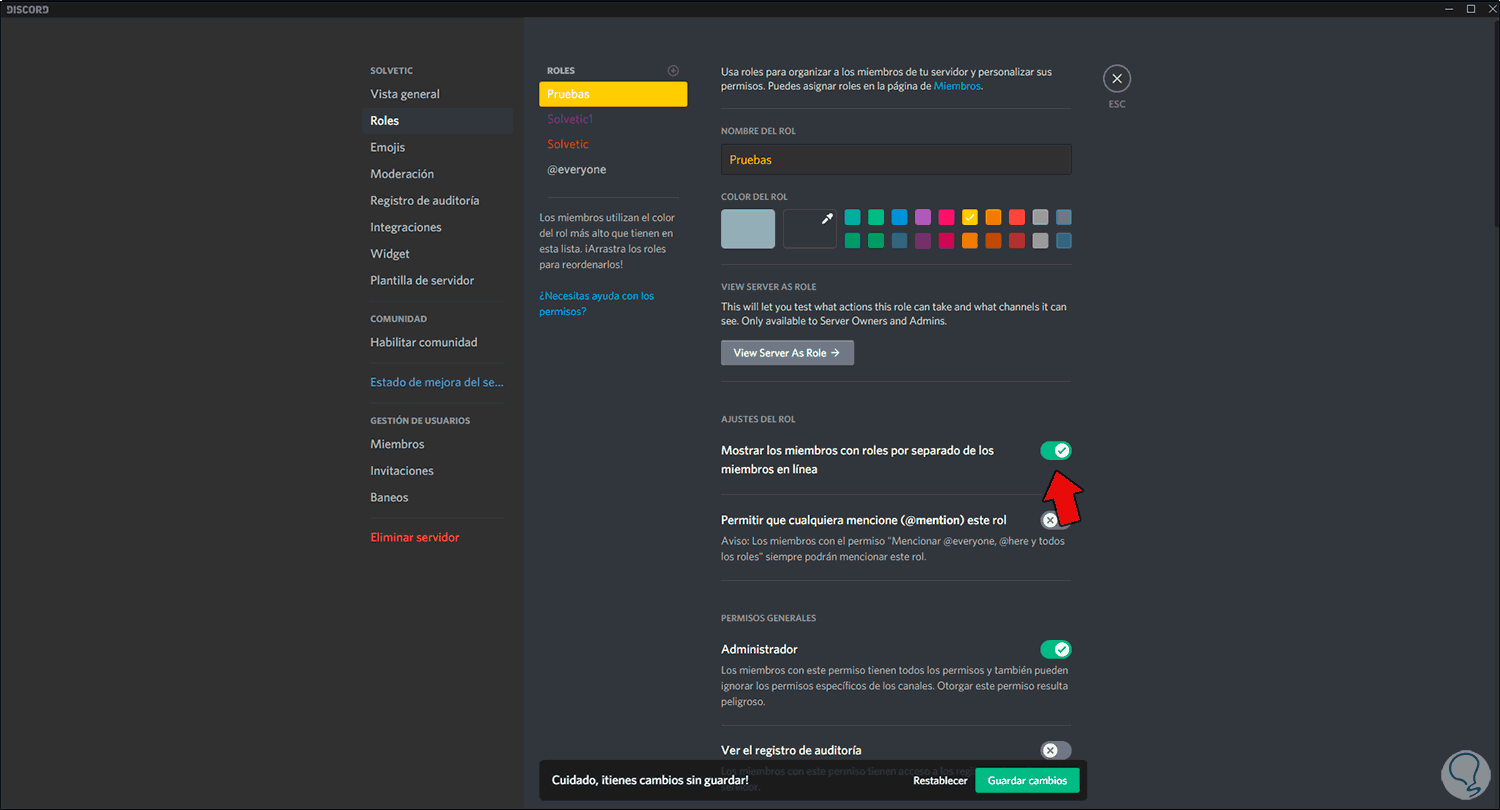Click the ROLES column heading
Image resolution: width=1500 pixels, height=810 pixels.
coord(561,71)
